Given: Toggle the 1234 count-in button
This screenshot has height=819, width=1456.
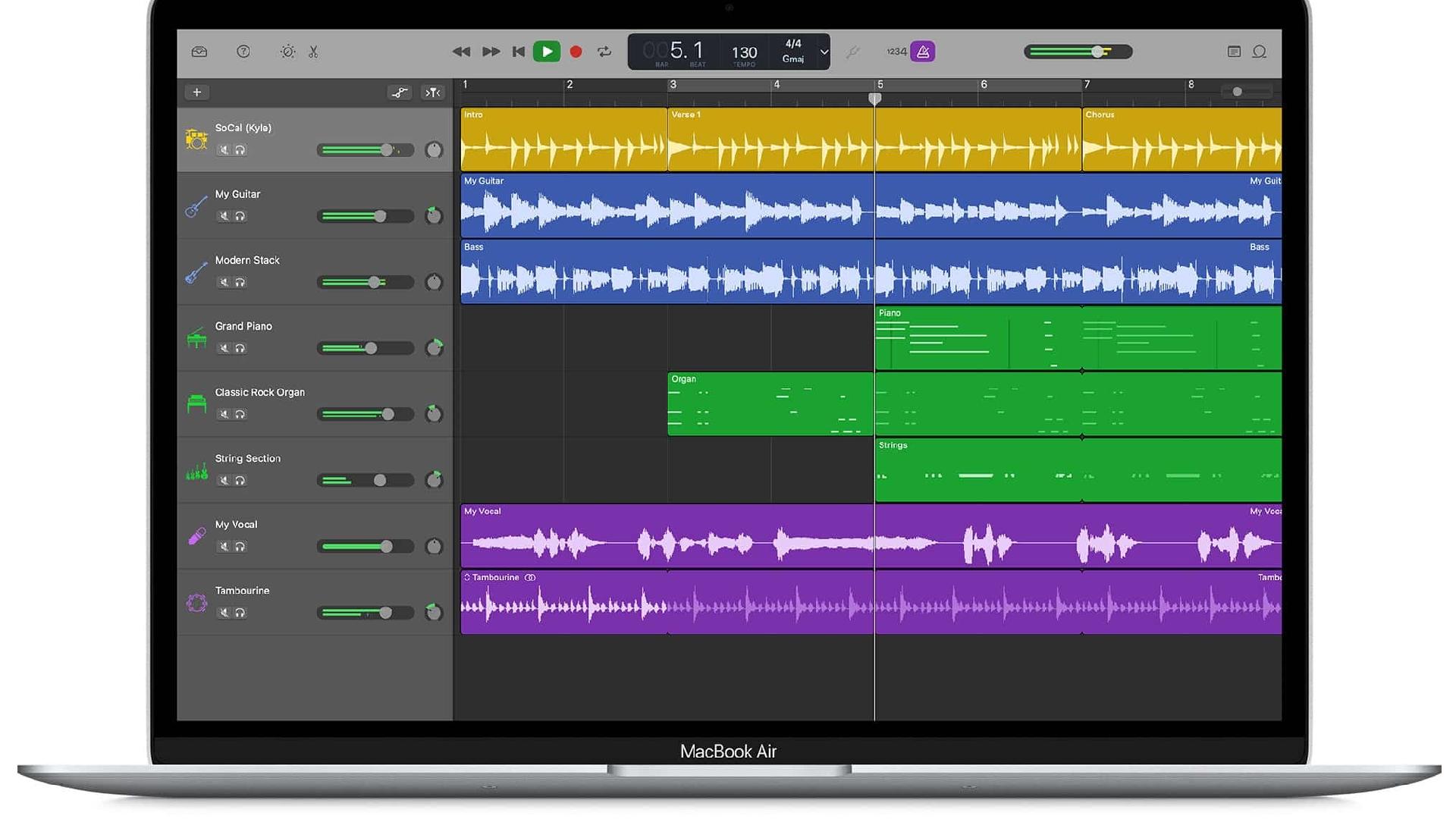Looking at the screenshot, I should click(896, 52).
